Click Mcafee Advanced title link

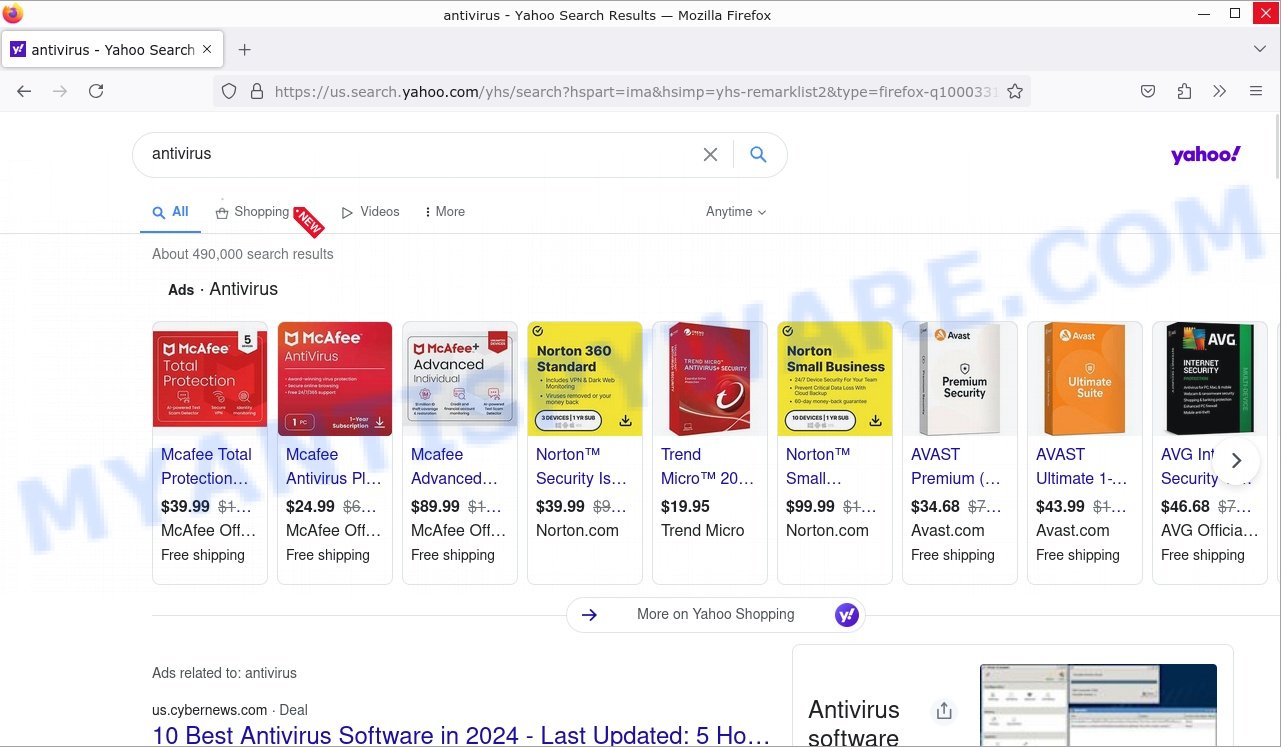(454, 466)
